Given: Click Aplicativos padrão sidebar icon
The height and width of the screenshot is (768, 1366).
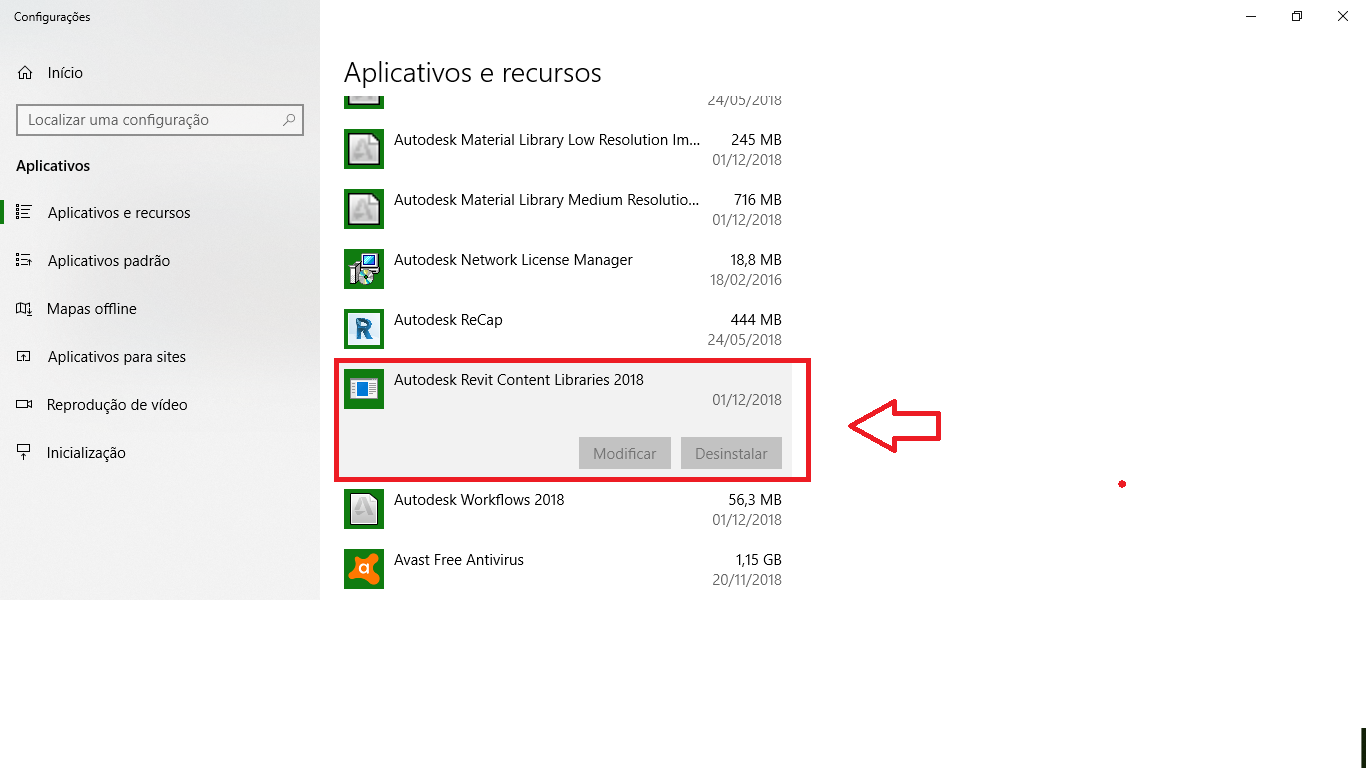Looking at the screenshot, I should pyautogui.click(x=24, y=260).
